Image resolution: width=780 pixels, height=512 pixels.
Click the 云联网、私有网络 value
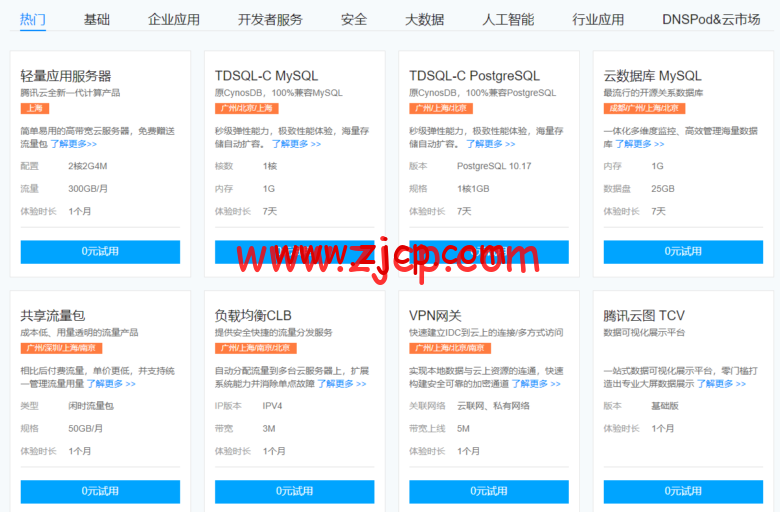[493, 406]
